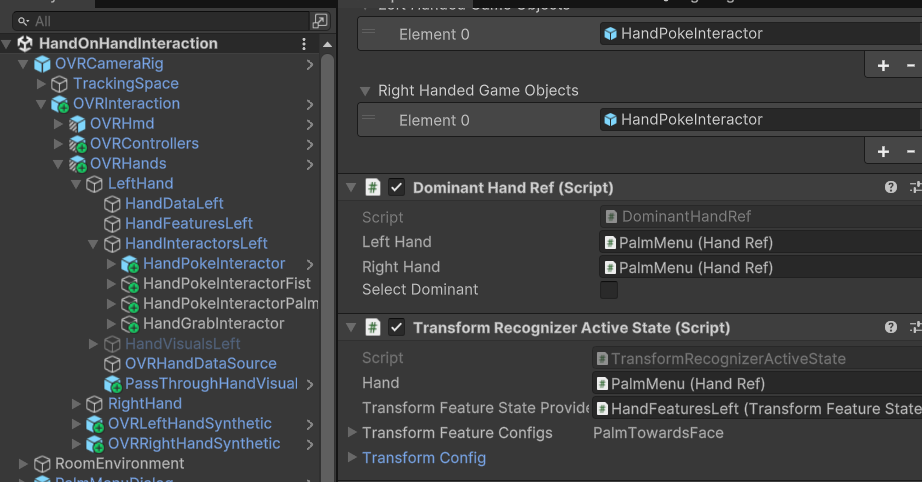The image size is (922, 482).
Task: Expand the HandVisualsLeft node
Action: pos(93,344)
